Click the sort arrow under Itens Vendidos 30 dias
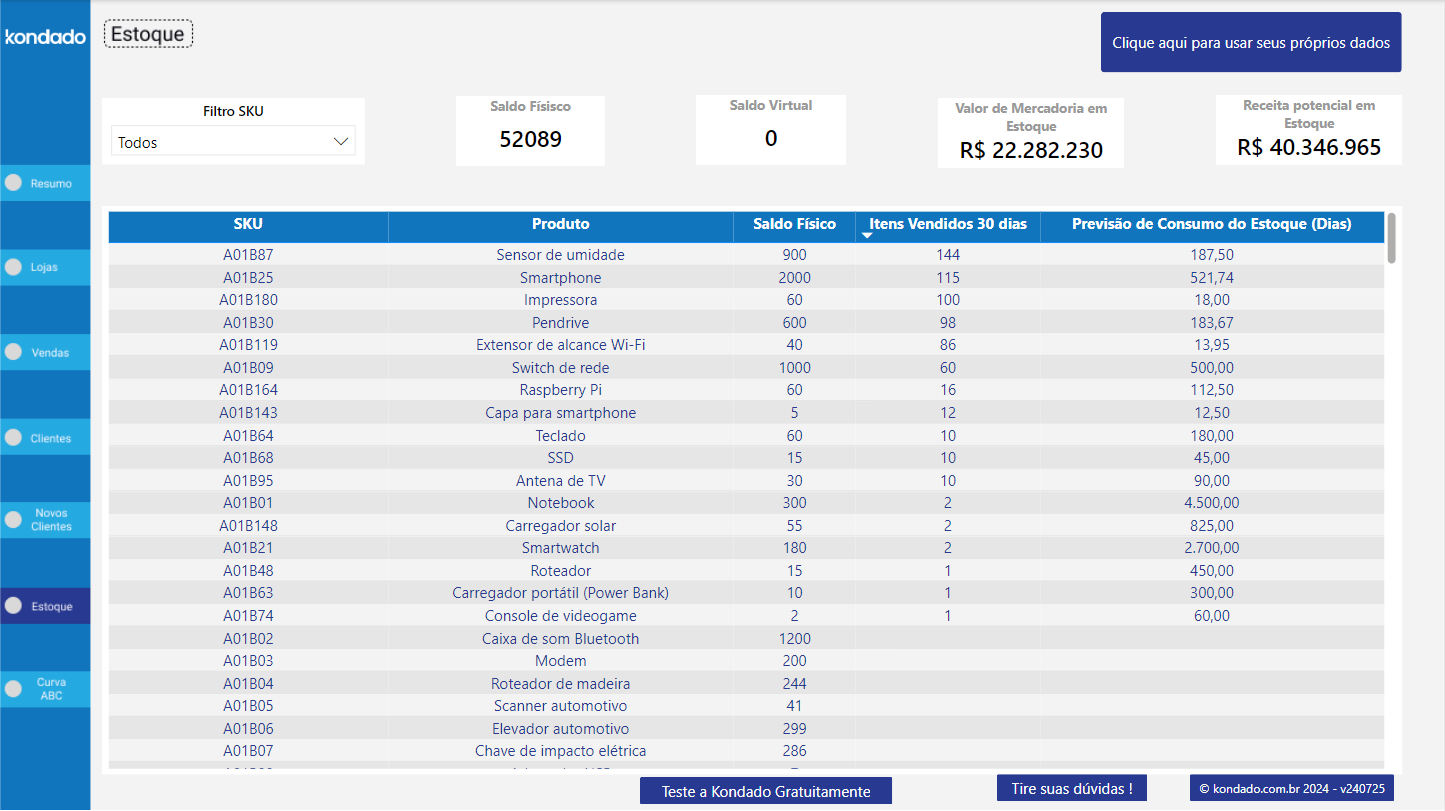 coord(868,235)
